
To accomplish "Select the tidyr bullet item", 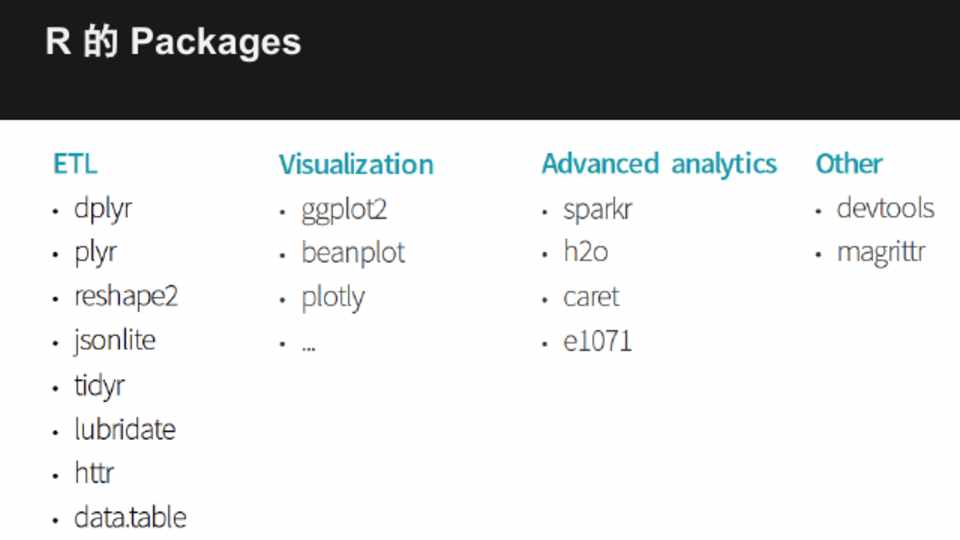I will coord(99,385).
